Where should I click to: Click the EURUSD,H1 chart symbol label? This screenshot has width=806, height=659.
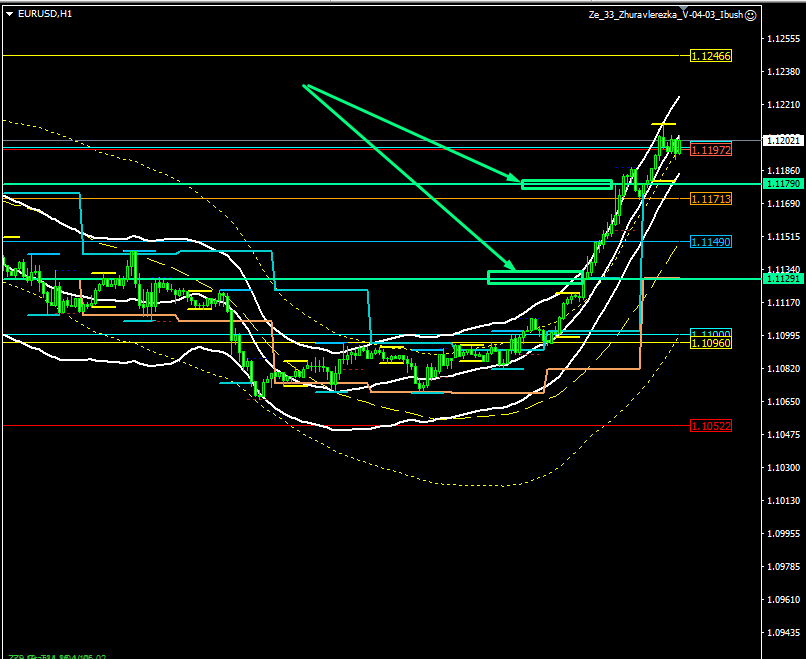click(45, 14)
